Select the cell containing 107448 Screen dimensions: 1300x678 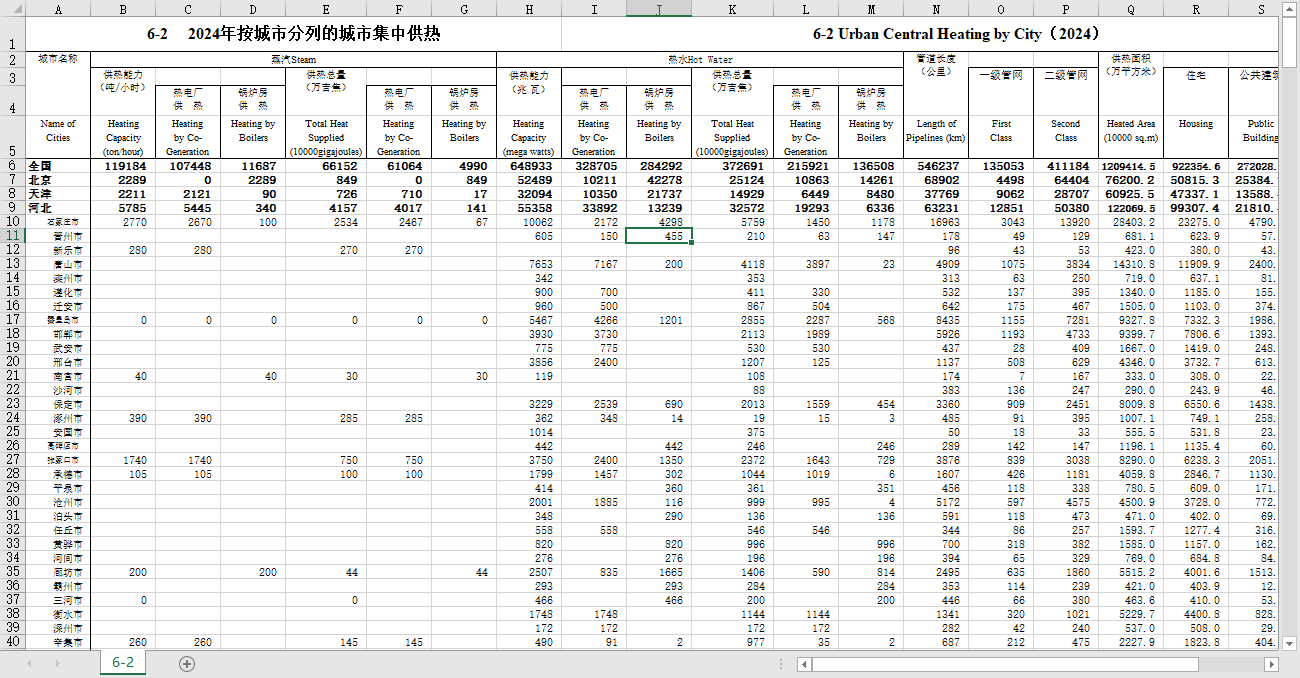pyautogui.click(x=188, y=166)
